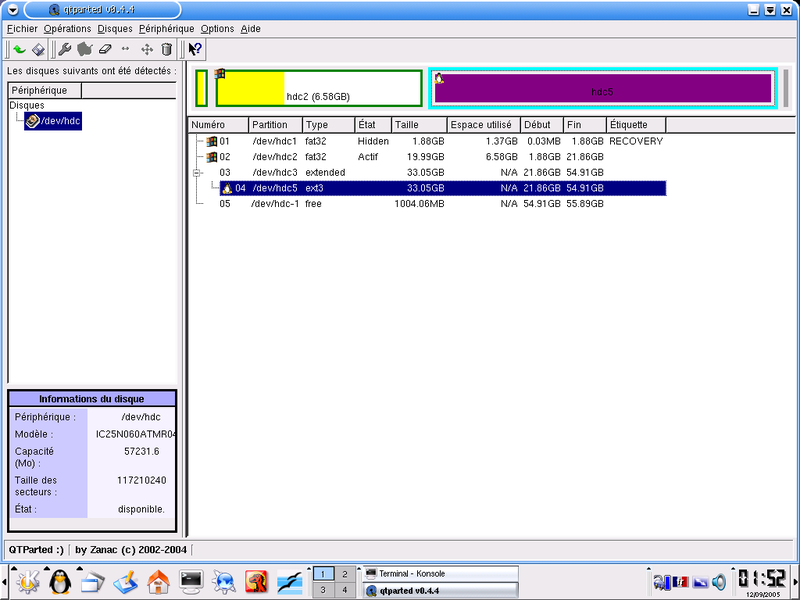
Task: Click the French keyboard layout flag
Action: coord(680,582)
